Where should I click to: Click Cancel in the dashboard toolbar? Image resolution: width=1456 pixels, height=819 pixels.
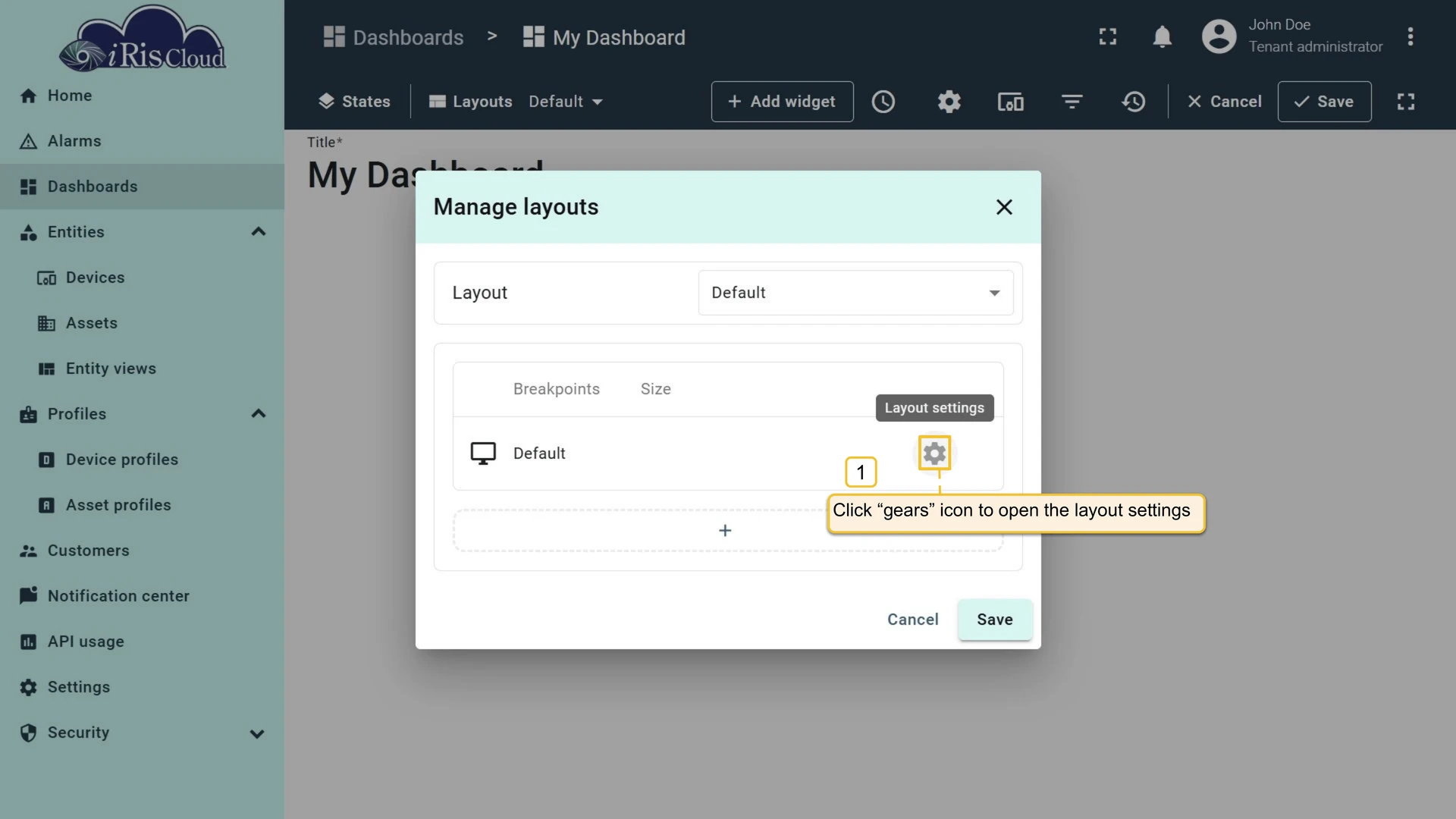[1224, 102]
